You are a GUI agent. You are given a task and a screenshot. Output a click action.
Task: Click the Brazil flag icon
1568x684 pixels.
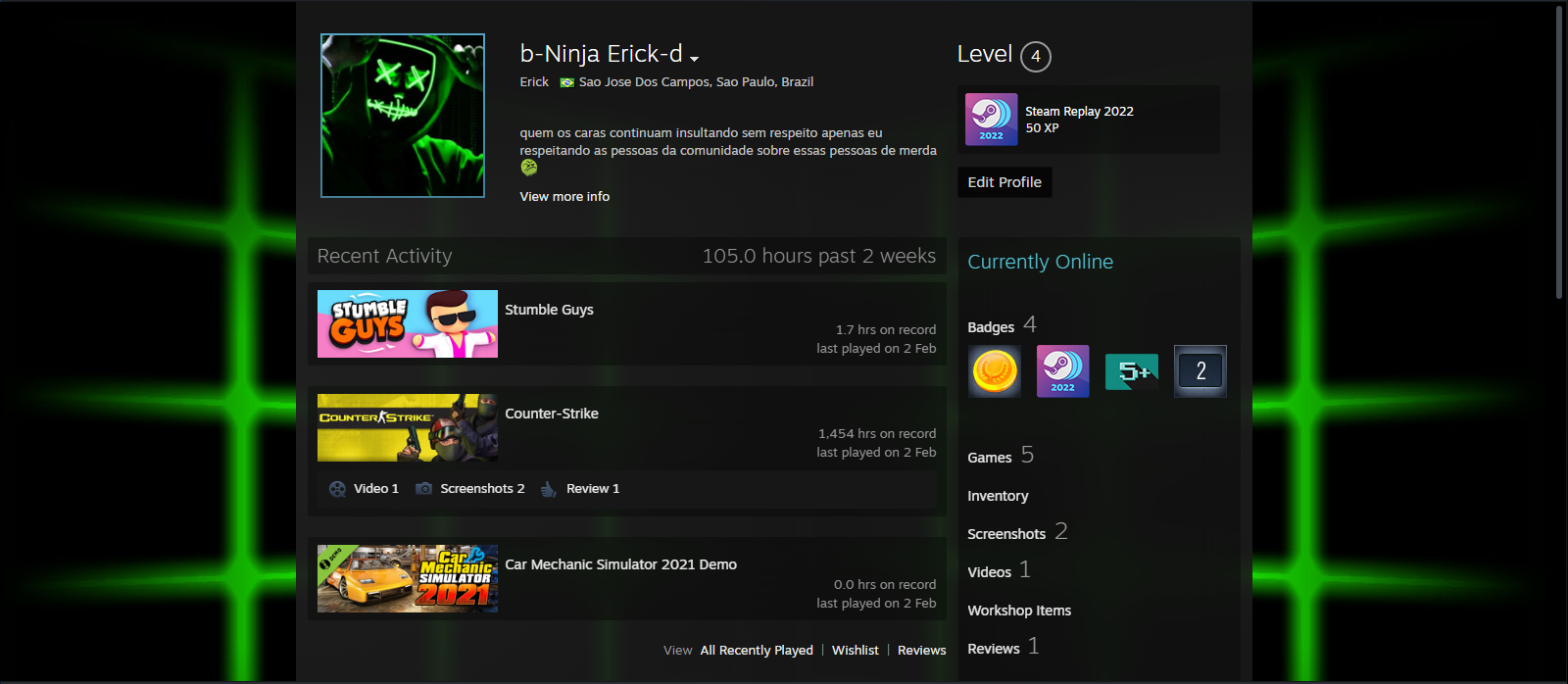[566, 82]
